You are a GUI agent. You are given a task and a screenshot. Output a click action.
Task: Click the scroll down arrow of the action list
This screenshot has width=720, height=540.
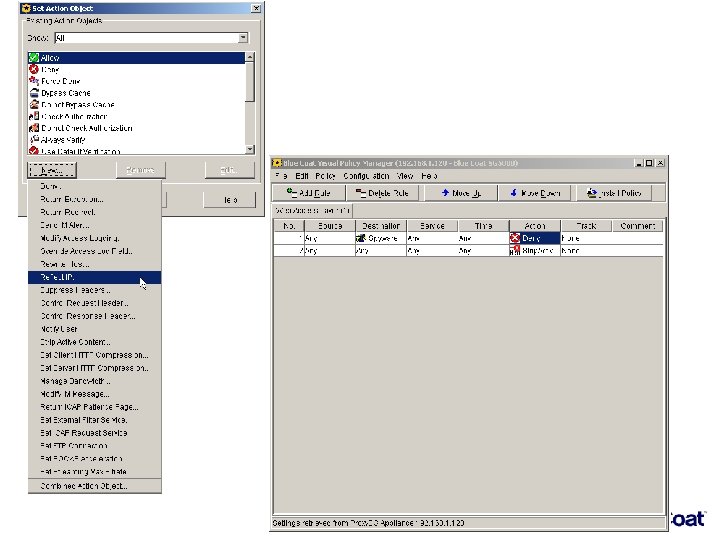click(250, 149)
